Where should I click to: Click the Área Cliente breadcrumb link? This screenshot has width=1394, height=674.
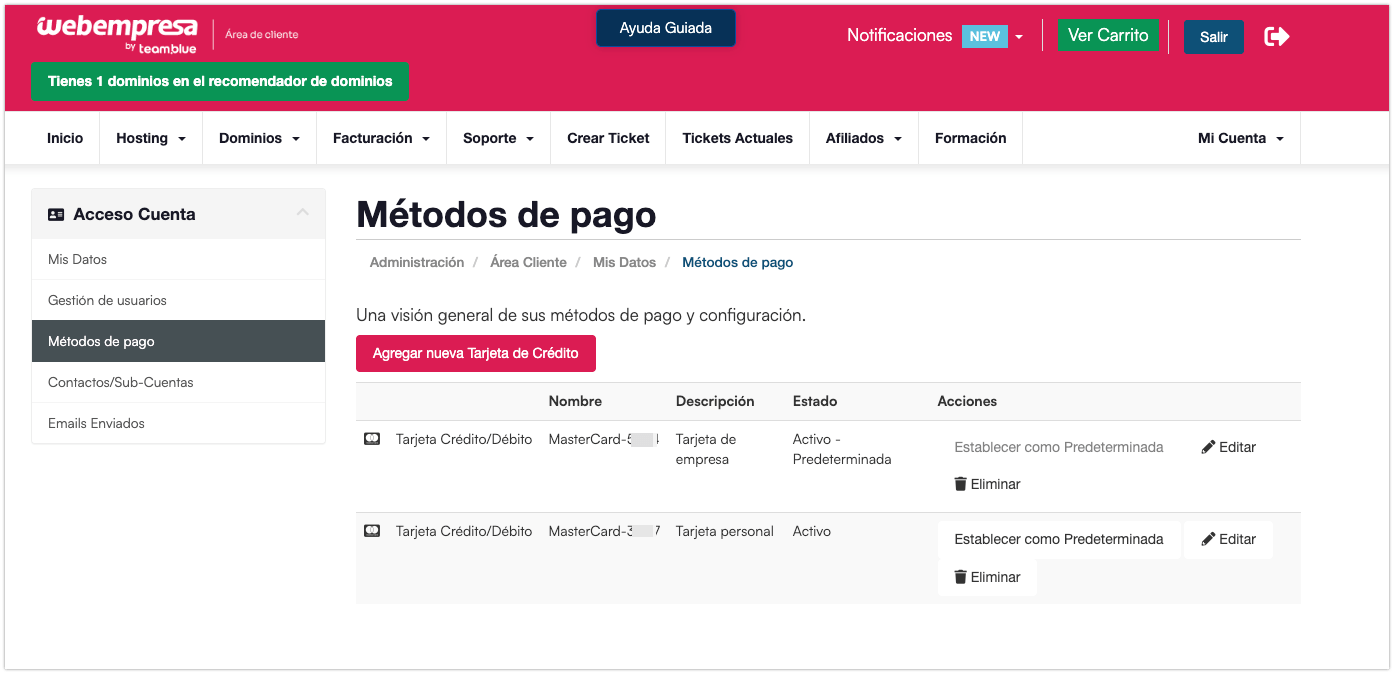[528, 262]
